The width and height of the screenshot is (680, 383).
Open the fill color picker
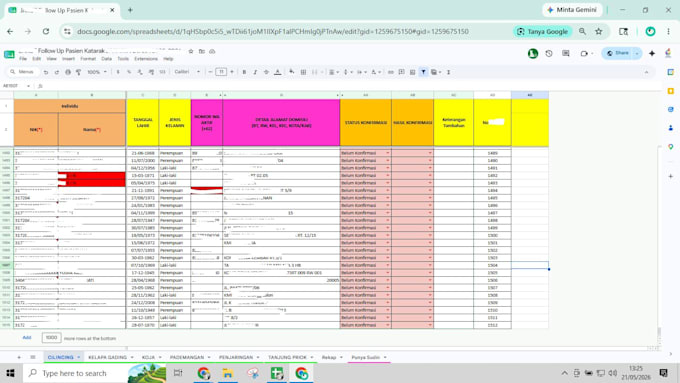[292, 72]
